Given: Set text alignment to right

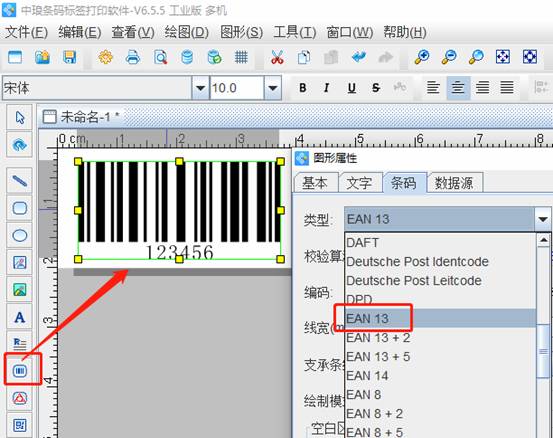Looking at the screenshot, I should tap(482, 87).
